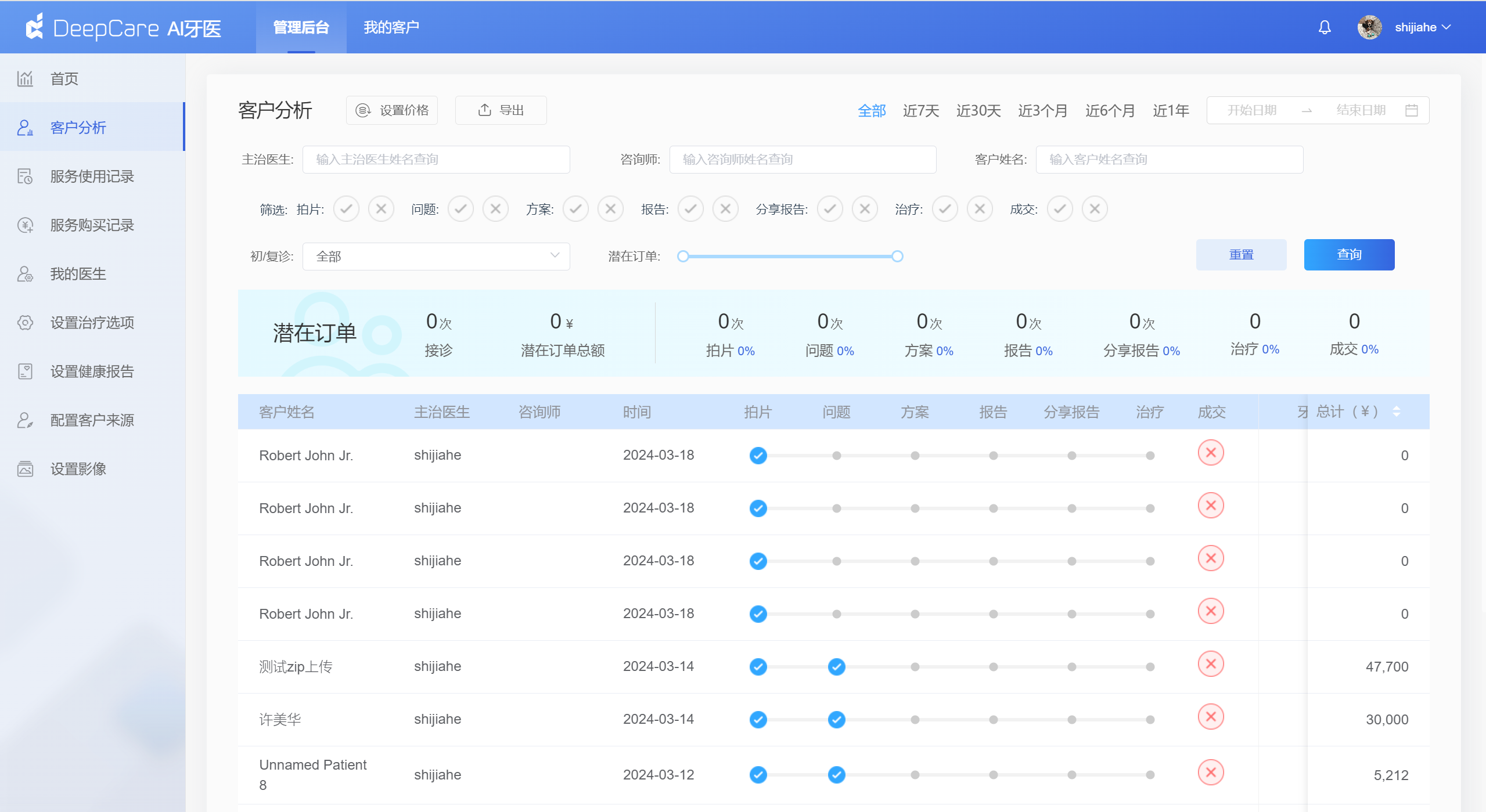Viewport: 1486px width, 812px height.
Task: Click the 客户姓名 input field
Action: click(1170, 159)
